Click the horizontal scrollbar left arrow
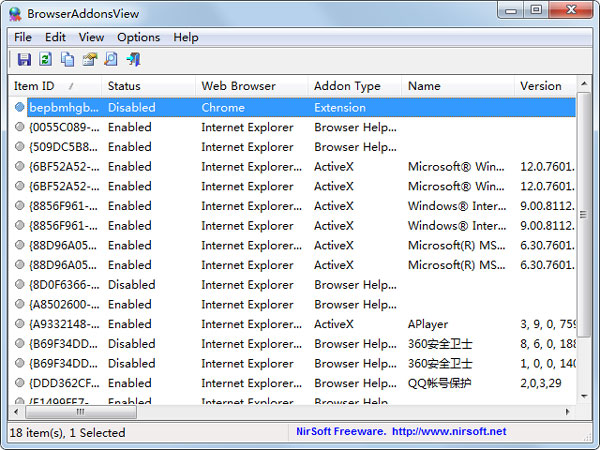 coord(16,412)
